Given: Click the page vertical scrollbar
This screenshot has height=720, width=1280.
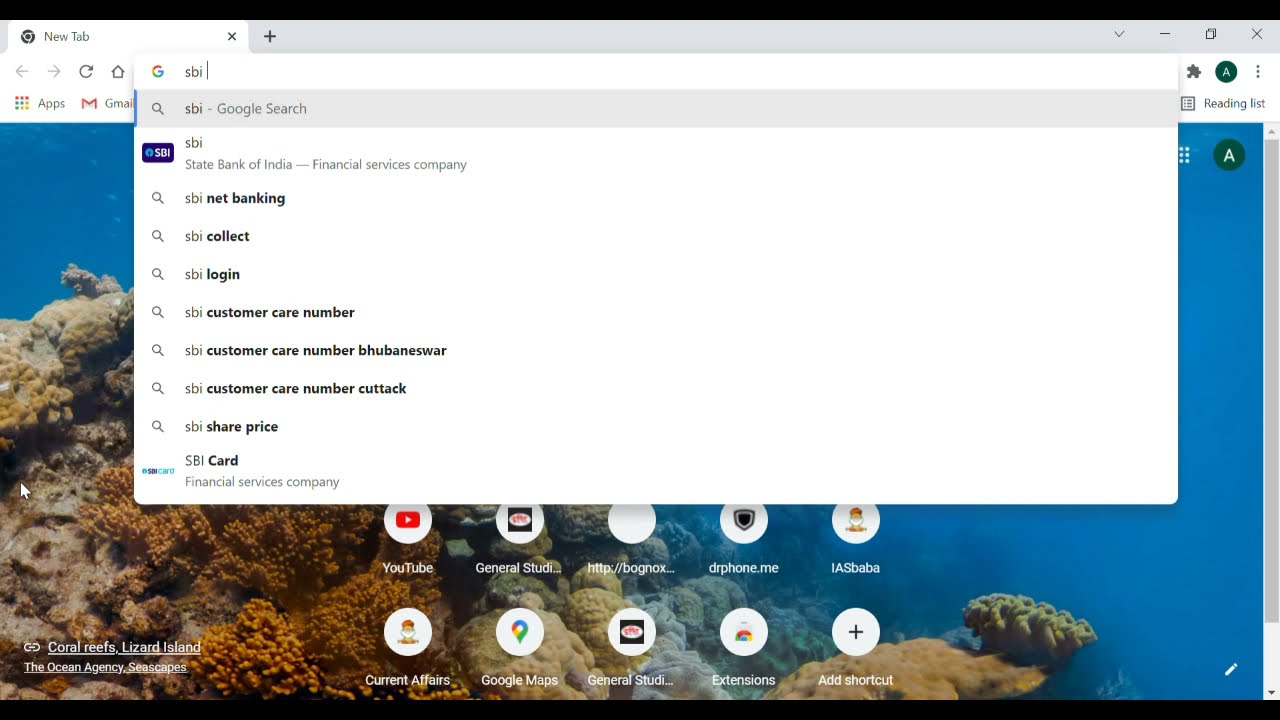Looking at the screenshot, I should click(1272, 380).
